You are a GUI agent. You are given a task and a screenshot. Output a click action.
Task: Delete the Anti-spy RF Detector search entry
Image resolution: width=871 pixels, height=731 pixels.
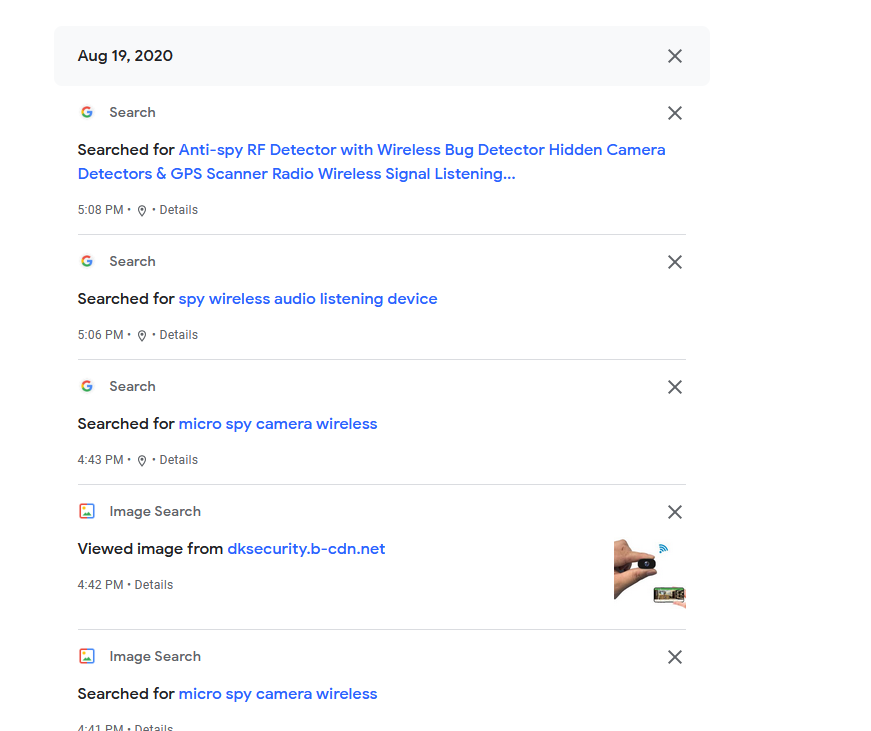(675, 113)
